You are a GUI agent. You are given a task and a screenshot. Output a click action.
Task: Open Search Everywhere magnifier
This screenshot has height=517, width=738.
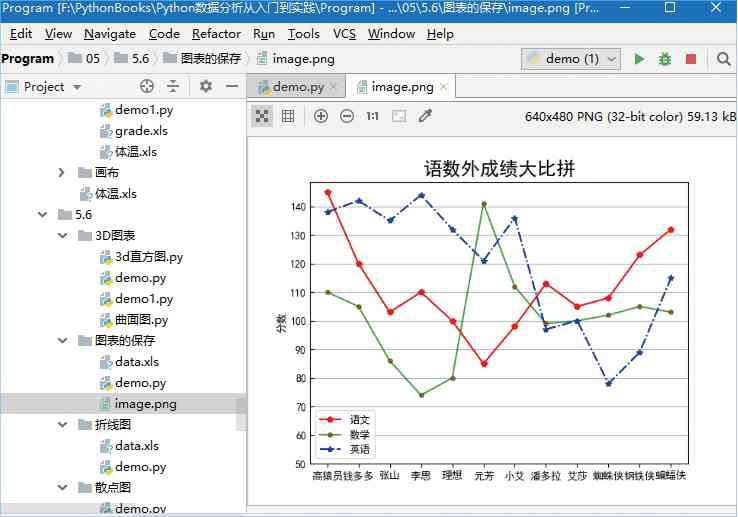click(723, 59)
